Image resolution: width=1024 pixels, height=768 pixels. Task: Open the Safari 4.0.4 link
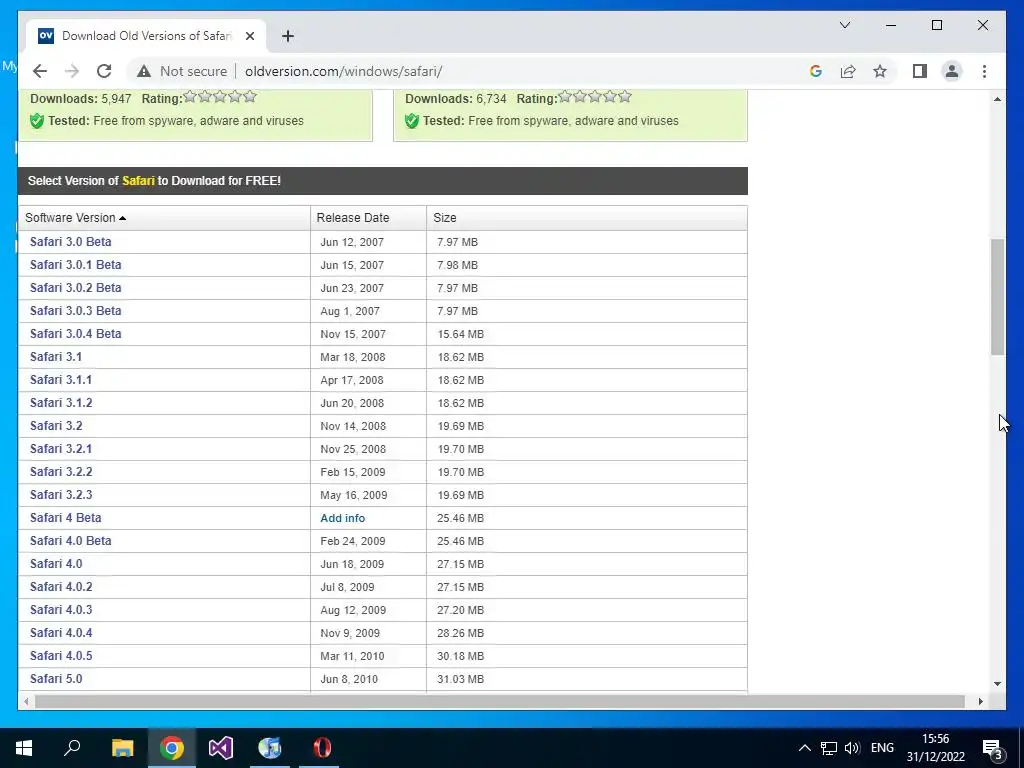tap(61, 633)
